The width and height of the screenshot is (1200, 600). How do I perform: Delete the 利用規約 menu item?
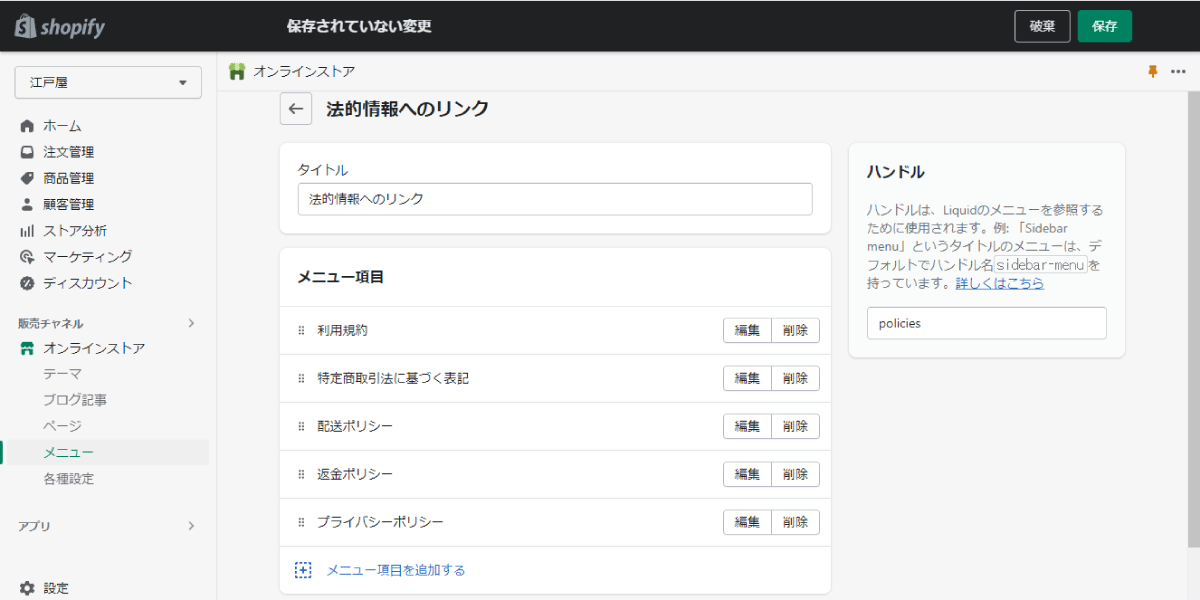click(796, 330)
